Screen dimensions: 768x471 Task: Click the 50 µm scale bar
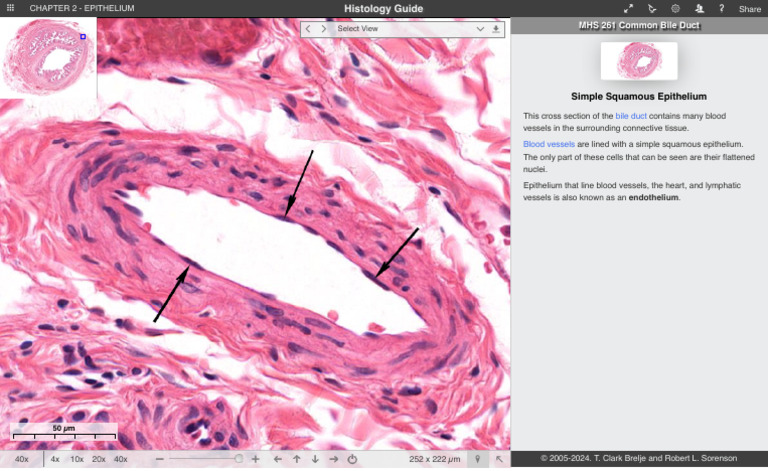pyautogui.click(x=64, y=432)
